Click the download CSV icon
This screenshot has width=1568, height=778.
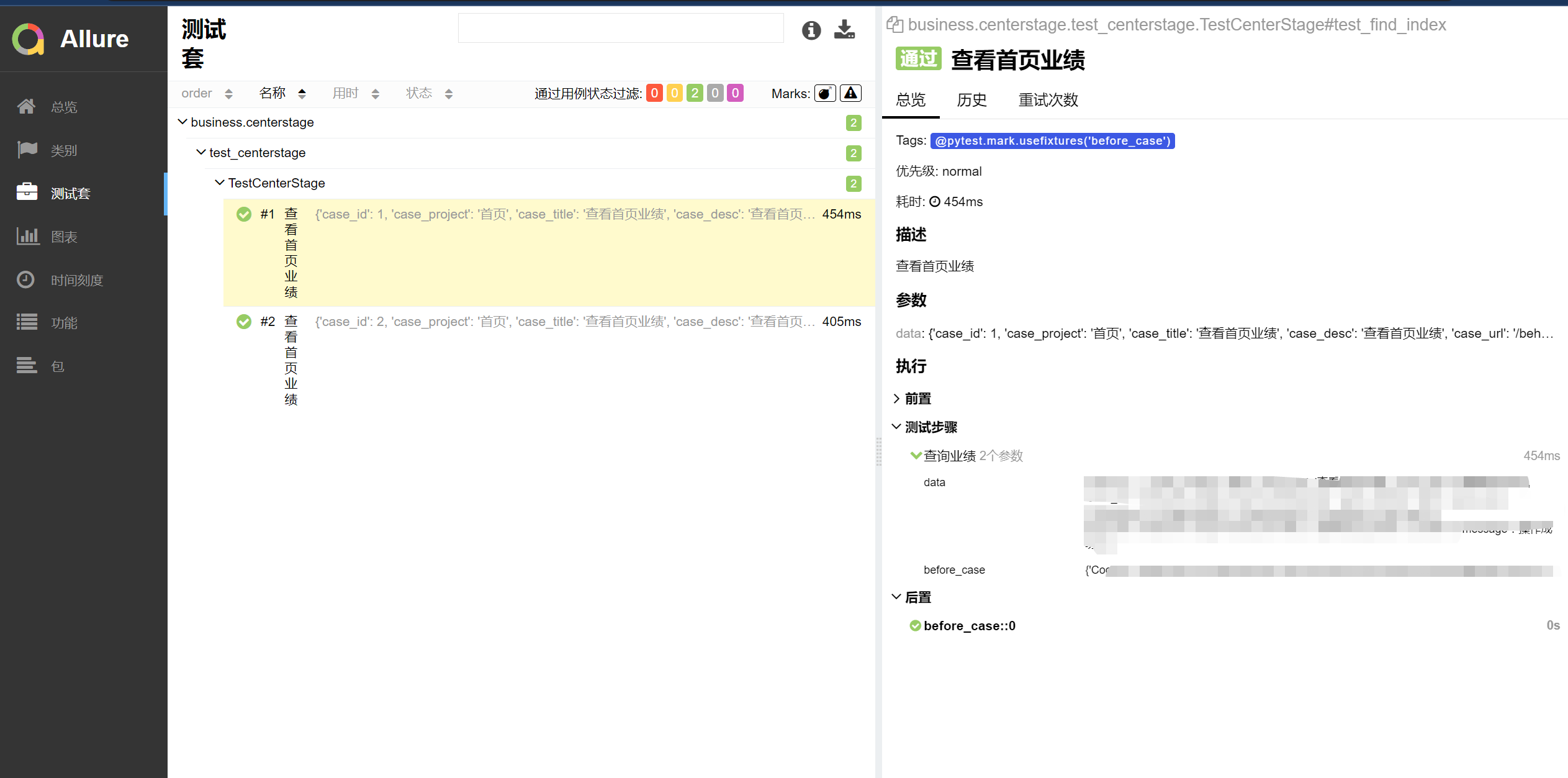(844, 29)
